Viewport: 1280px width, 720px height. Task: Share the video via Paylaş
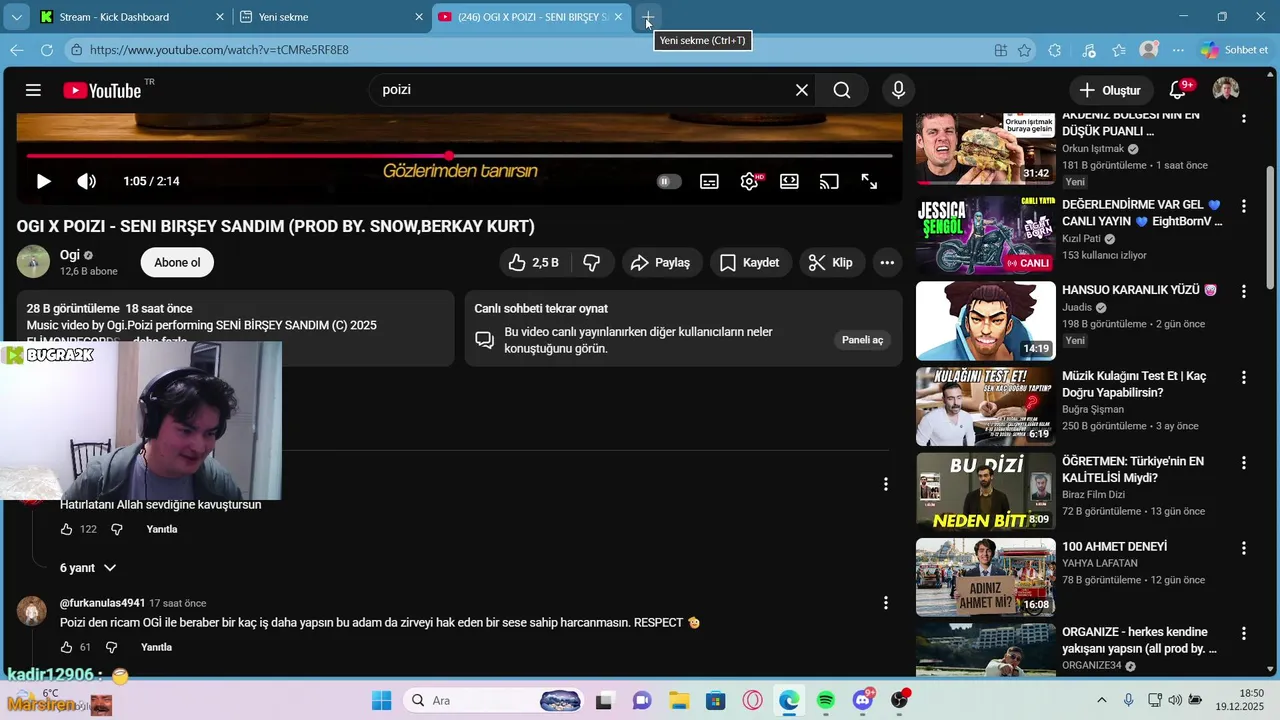click(x=660, y=262)
